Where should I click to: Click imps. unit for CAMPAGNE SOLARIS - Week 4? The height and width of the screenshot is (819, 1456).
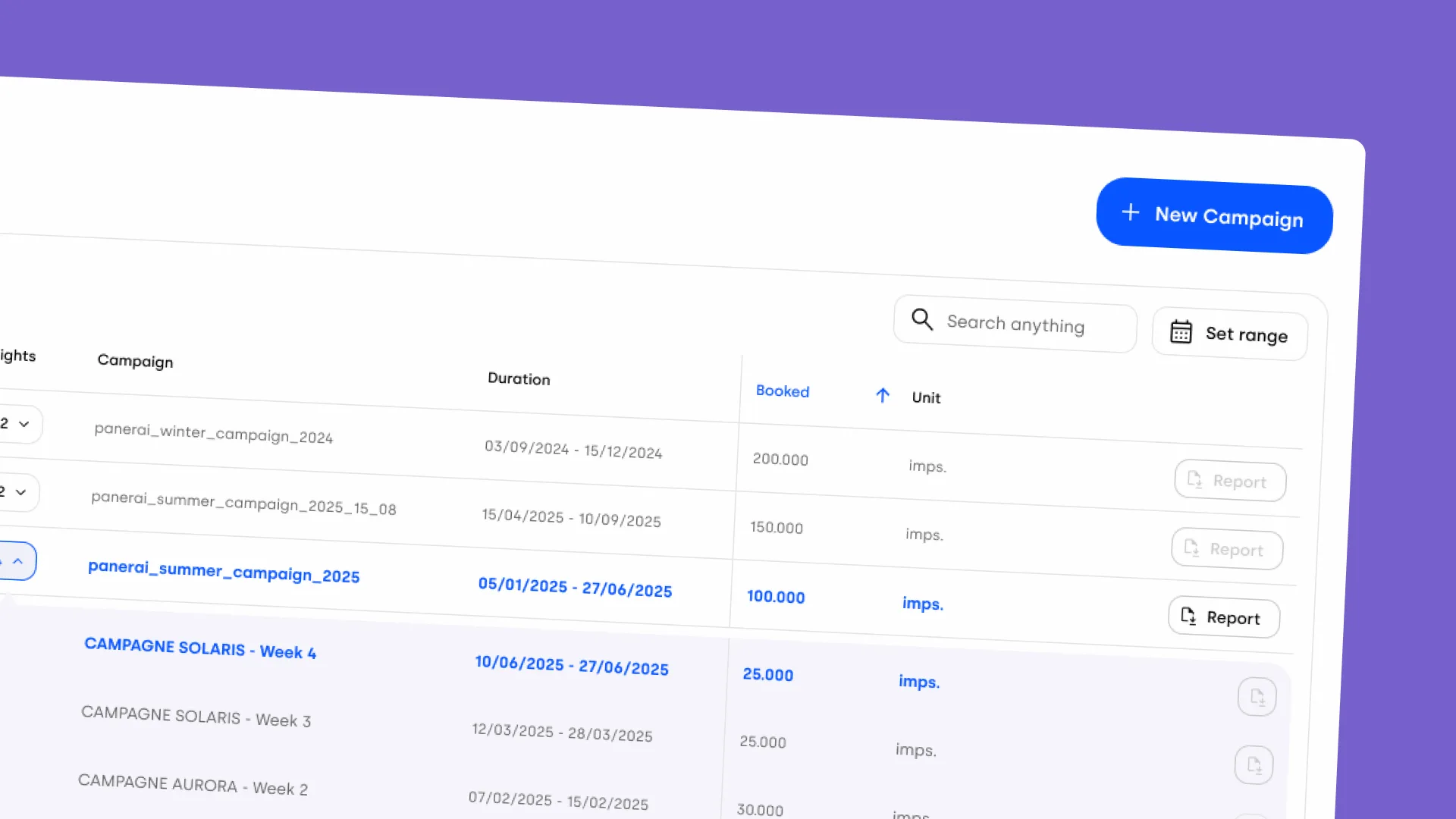coord(919,682)
